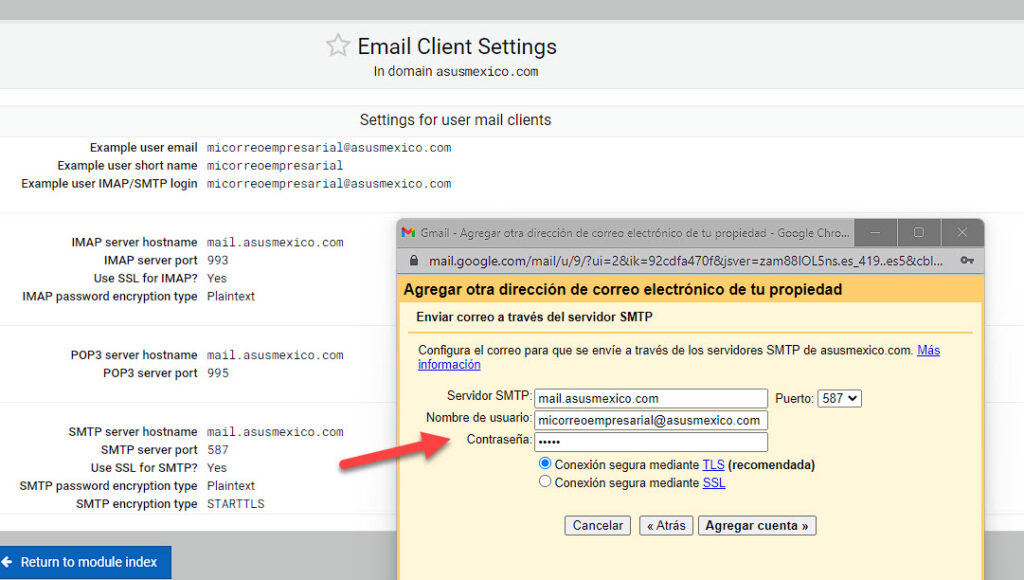Focus the Nombre de usuario field
The image size is (1024, 580).
click(x=651, y=420)
